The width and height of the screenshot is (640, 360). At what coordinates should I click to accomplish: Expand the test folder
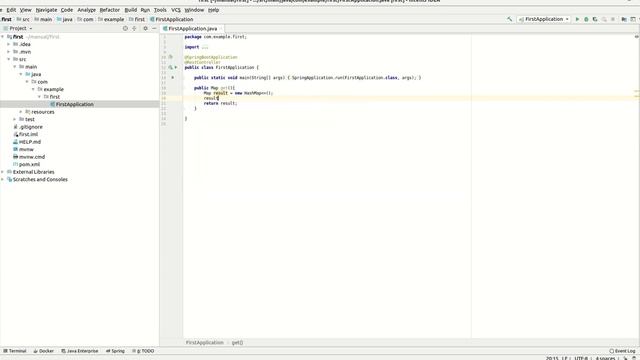[15, 119]
